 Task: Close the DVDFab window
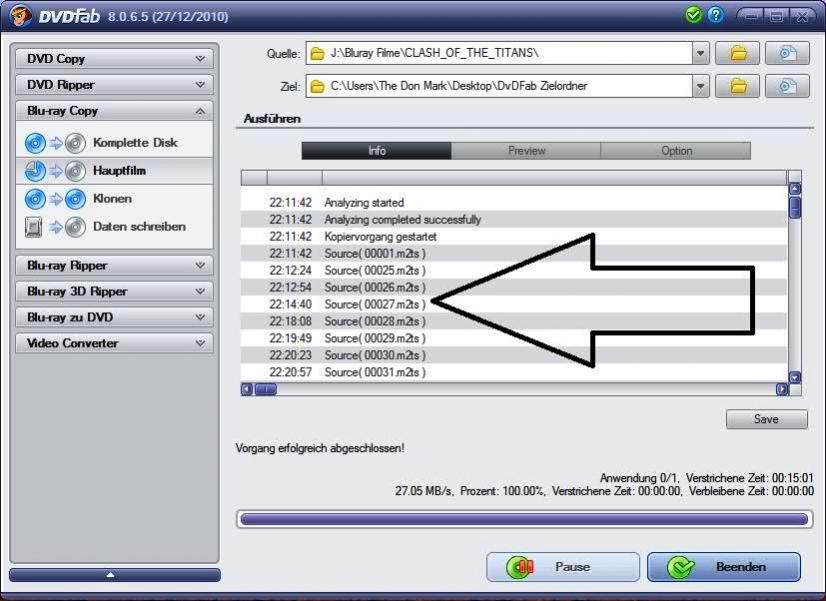click(x=802, y=16)
